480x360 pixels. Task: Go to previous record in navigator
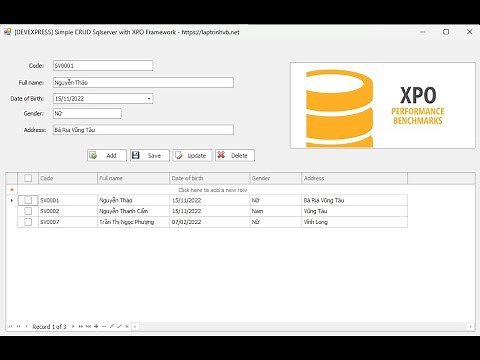[x=27, y=326]
